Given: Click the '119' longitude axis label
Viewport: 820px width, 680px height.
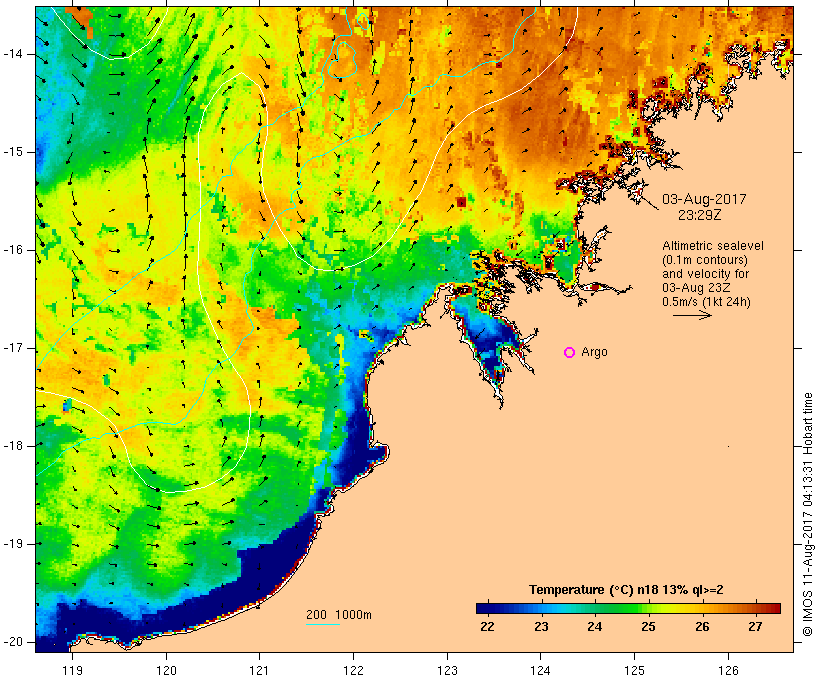Looking at the screenshot, I should pos(72,670).
